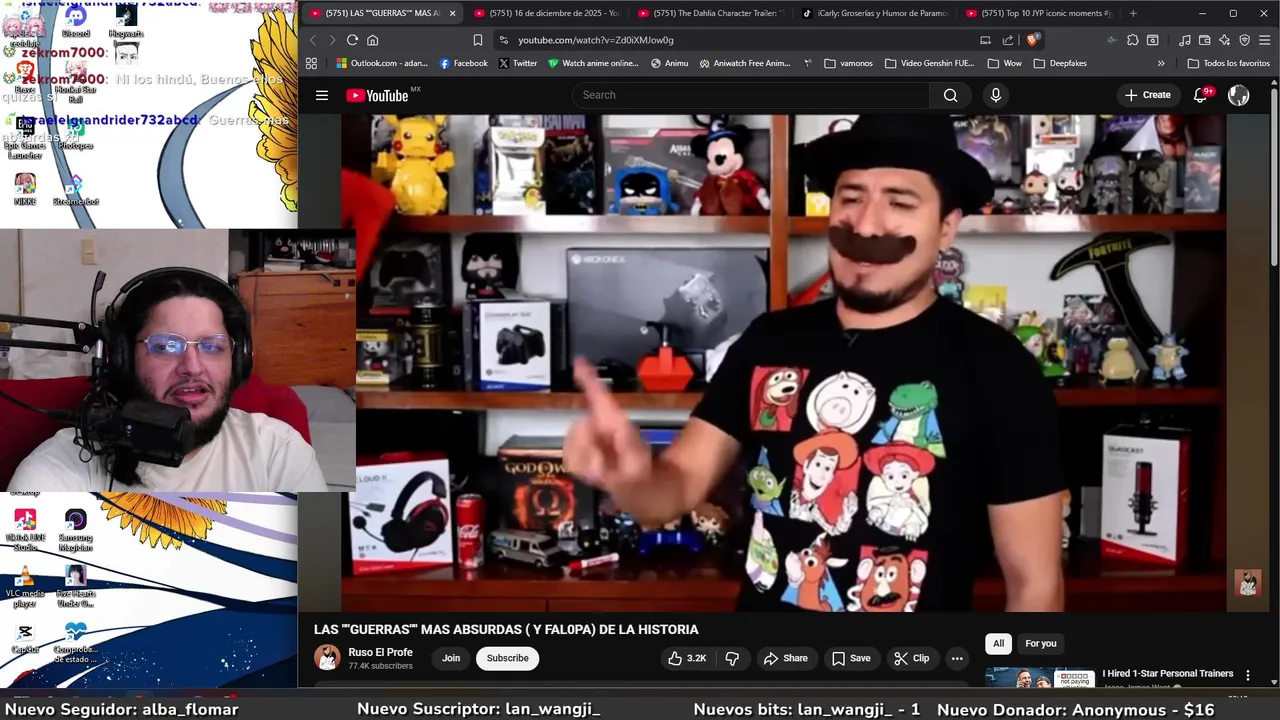The image size is (1280, 720).
Task: Subscribe to Ruso El Profe channel
Action: click(507, 658)
